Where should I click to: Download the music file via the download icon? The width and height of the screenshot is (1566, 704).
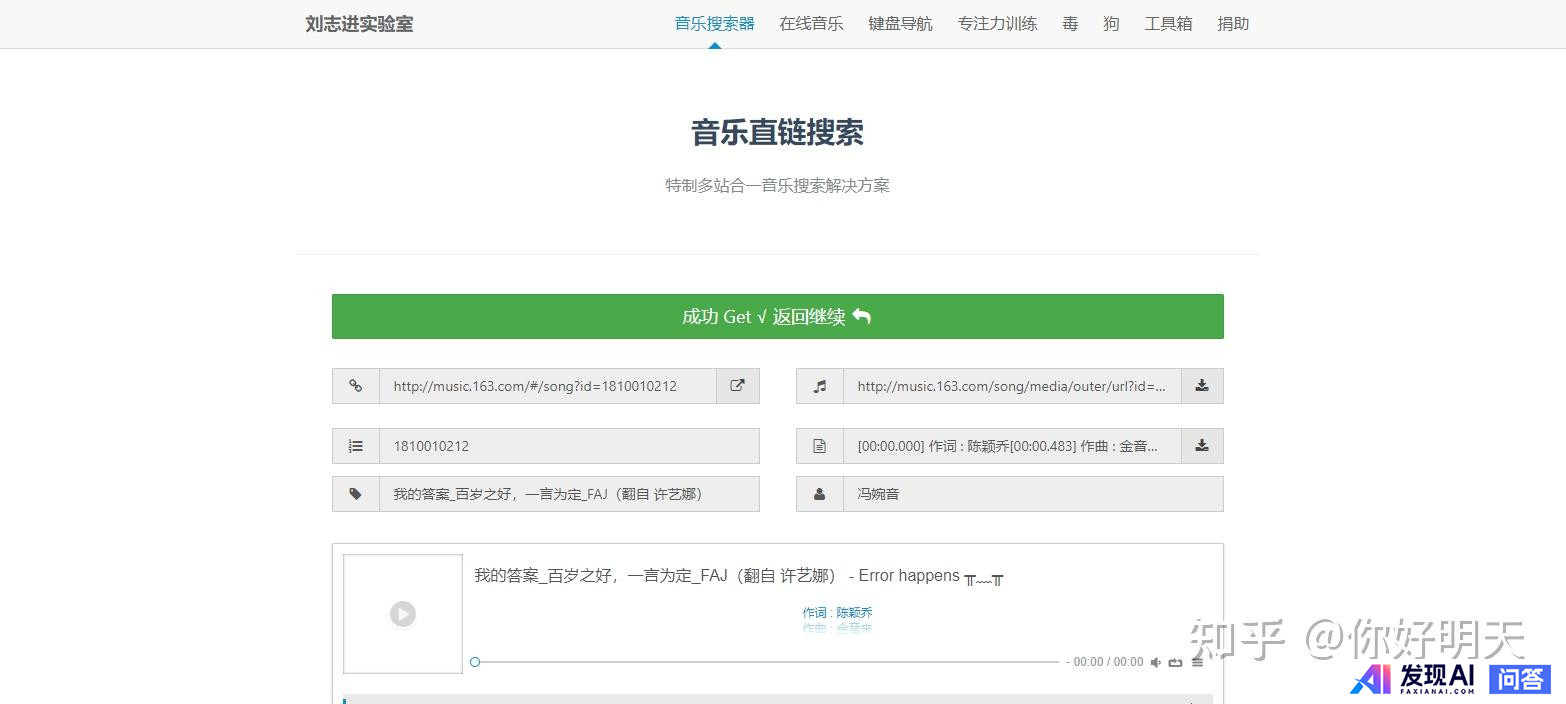click(x=1202, y=386)
